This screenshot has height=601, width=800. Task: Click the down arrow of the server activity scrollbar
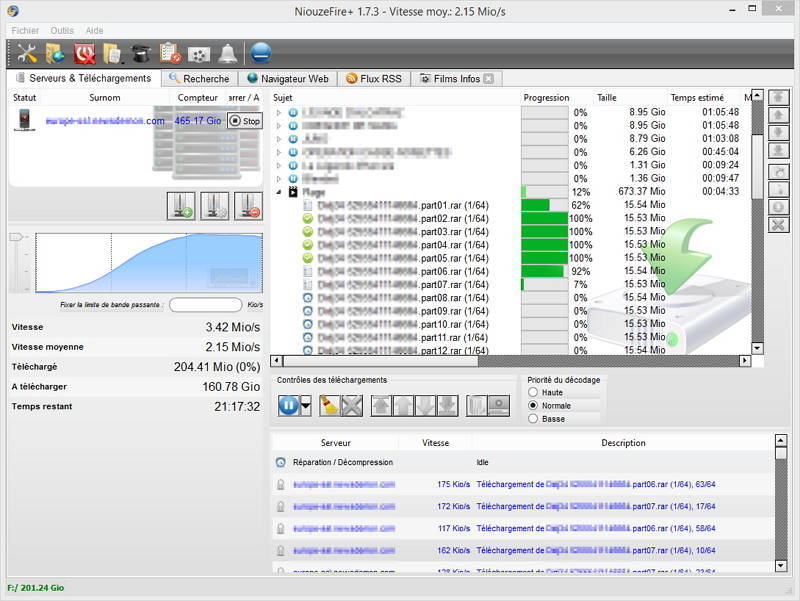[781, 565]
